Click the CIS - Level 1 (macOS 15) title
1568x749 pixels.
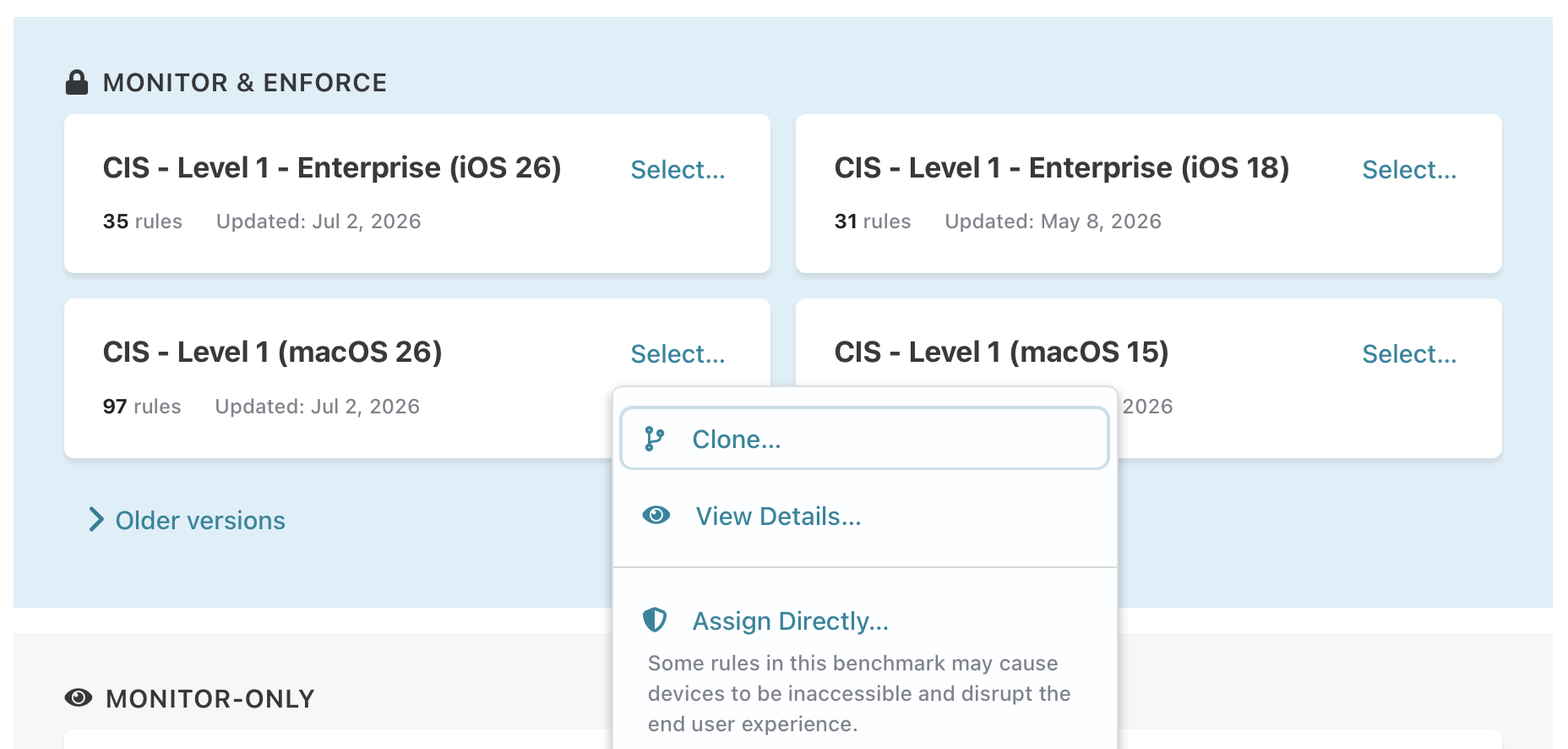pyautogui.click(x=1001, y=352)
